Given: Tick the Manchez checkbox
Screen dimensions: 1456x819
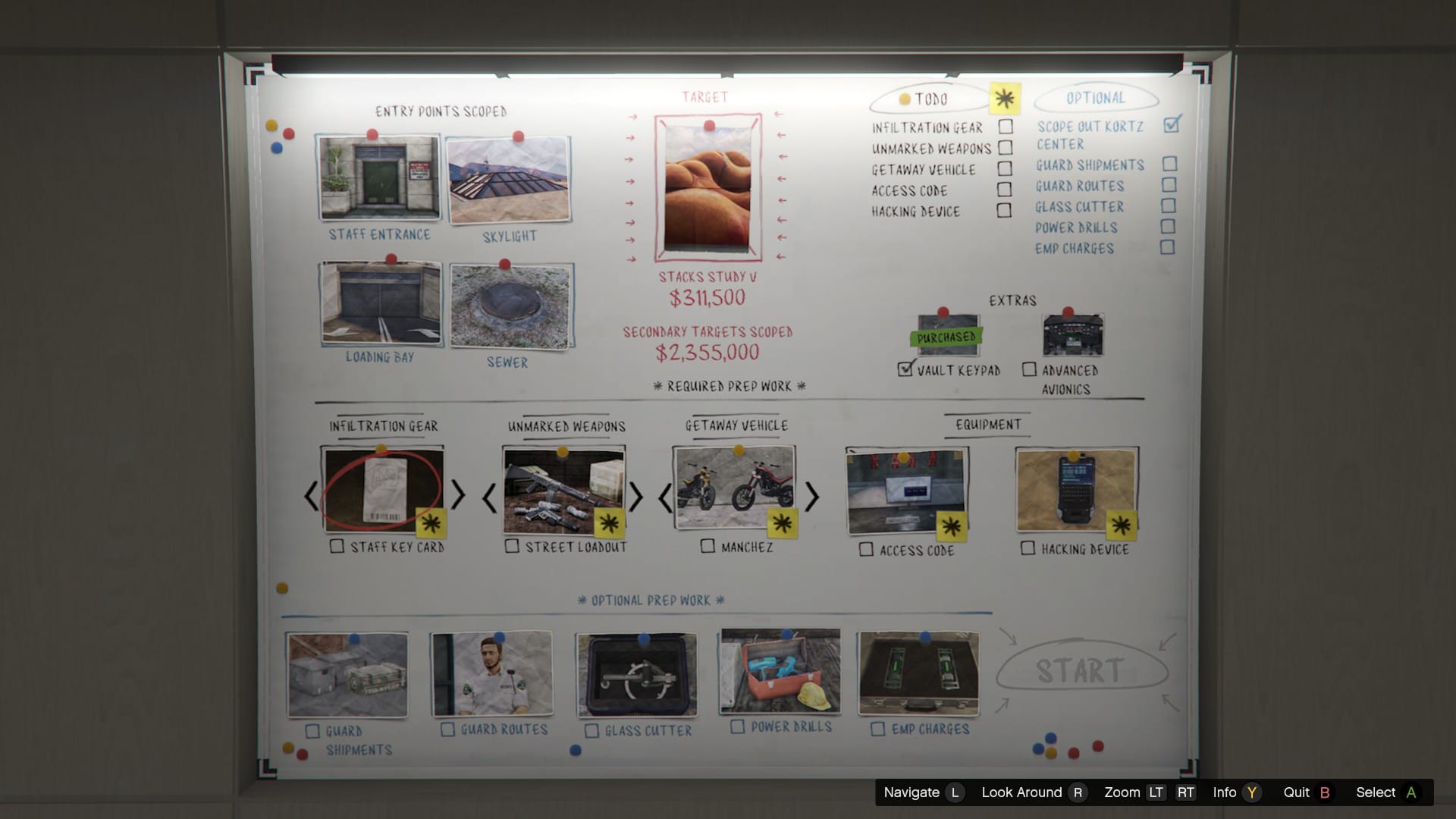Looking at the screenshot, I should 708,546.
